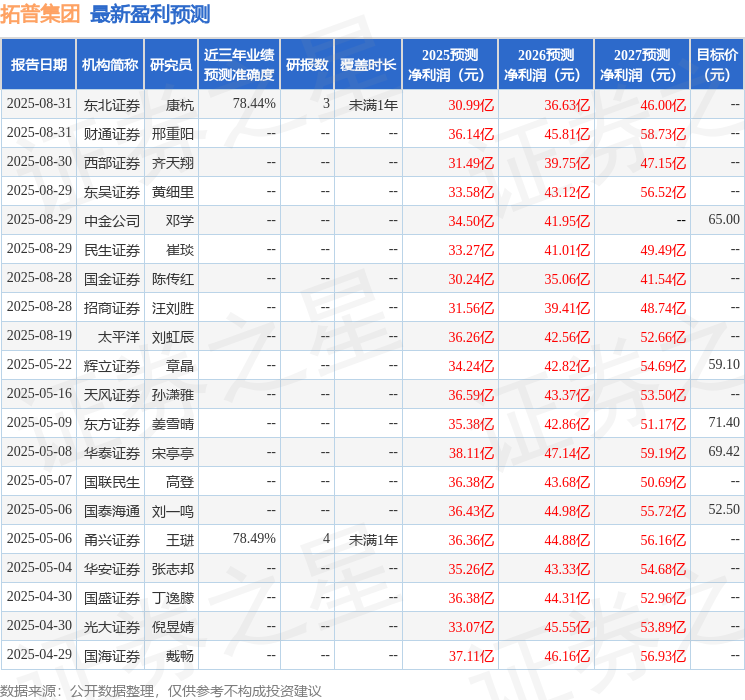
Task: Select the 民生证券 institution cell
Action: (112, 250)
